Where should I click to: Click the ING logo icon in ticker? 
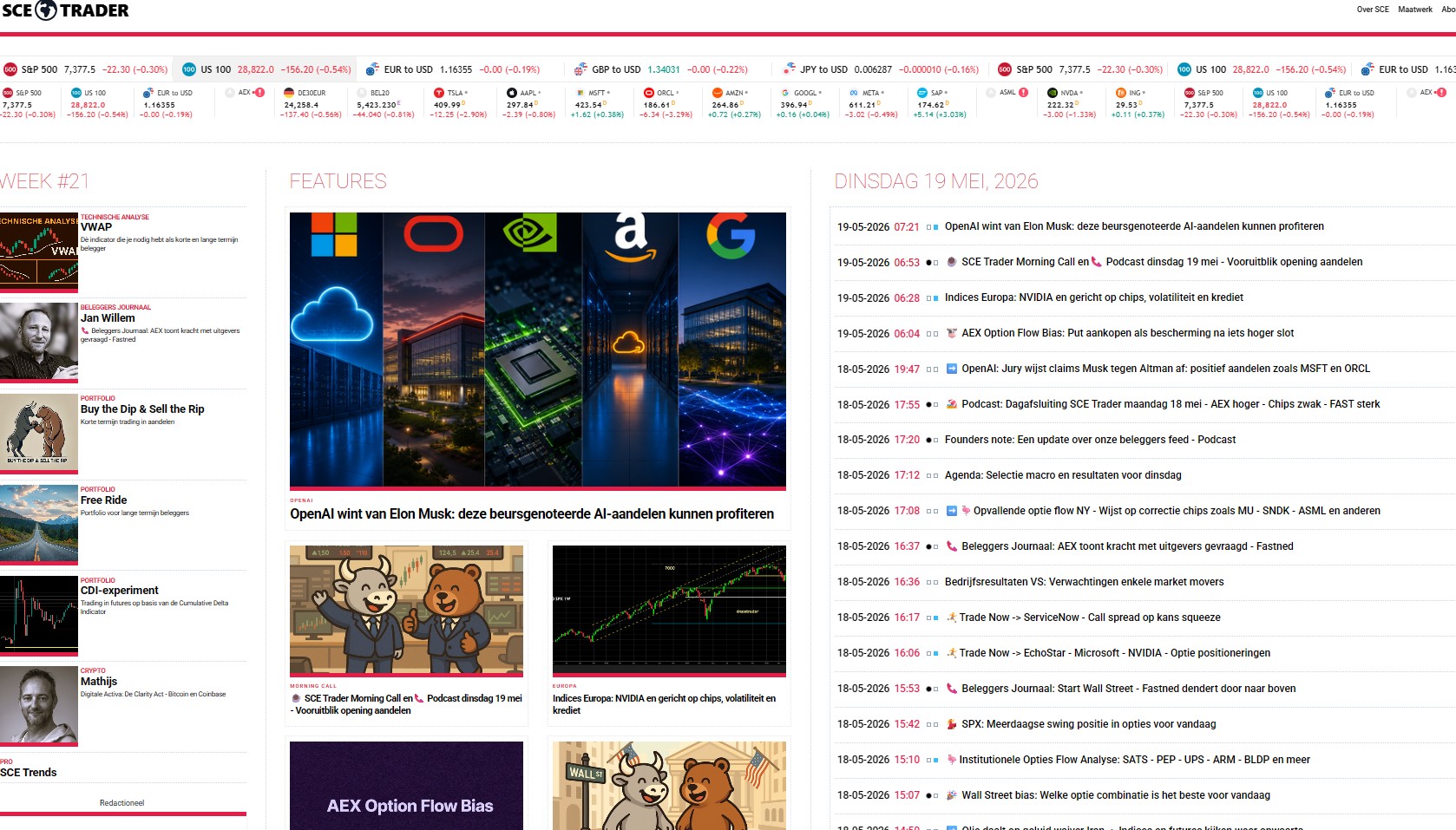[1120, 93]
